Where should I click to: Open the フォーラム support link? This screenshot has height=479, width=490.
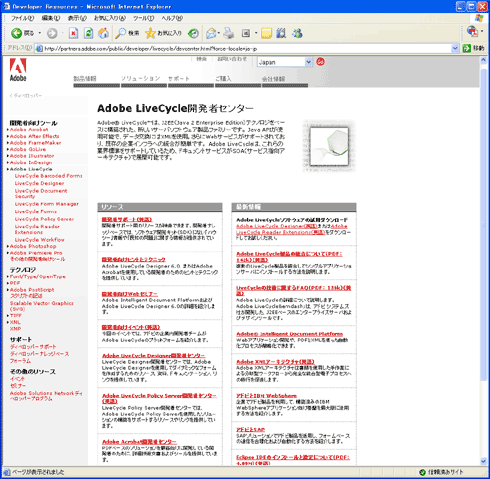(x=20, y=361)
